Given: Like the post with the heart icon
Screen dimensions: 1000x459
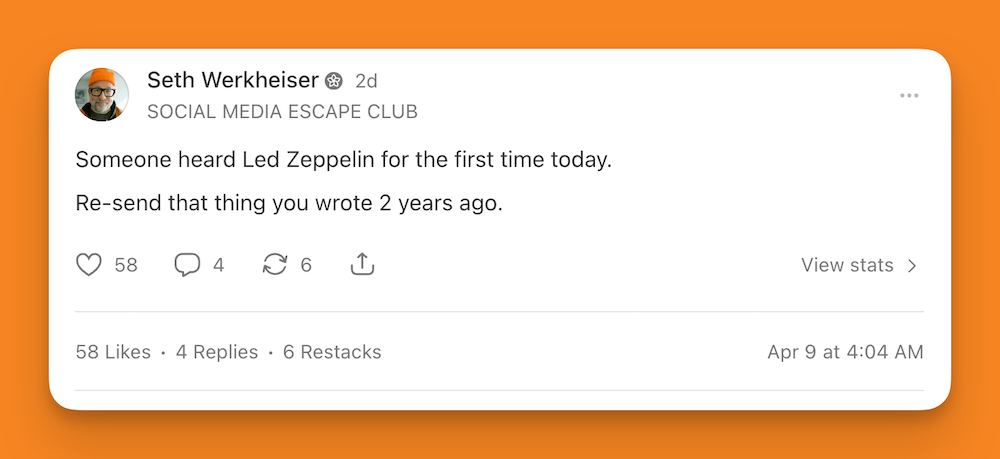Looking at the screenshot, I should pos(90,265).
